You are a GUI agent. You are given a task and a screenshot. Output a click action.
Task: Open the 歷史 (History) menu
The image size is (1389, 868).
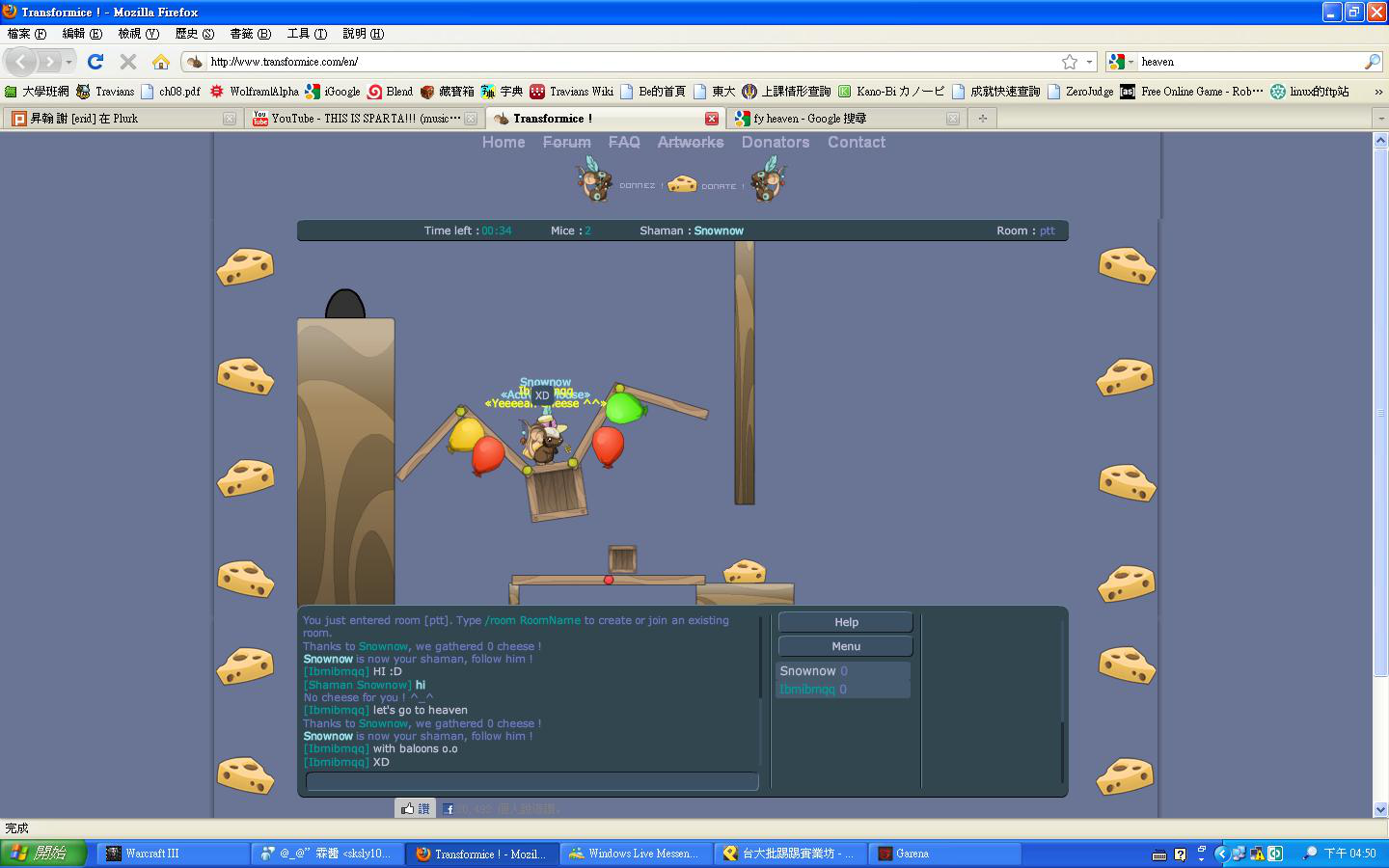(x=194, y=34)
